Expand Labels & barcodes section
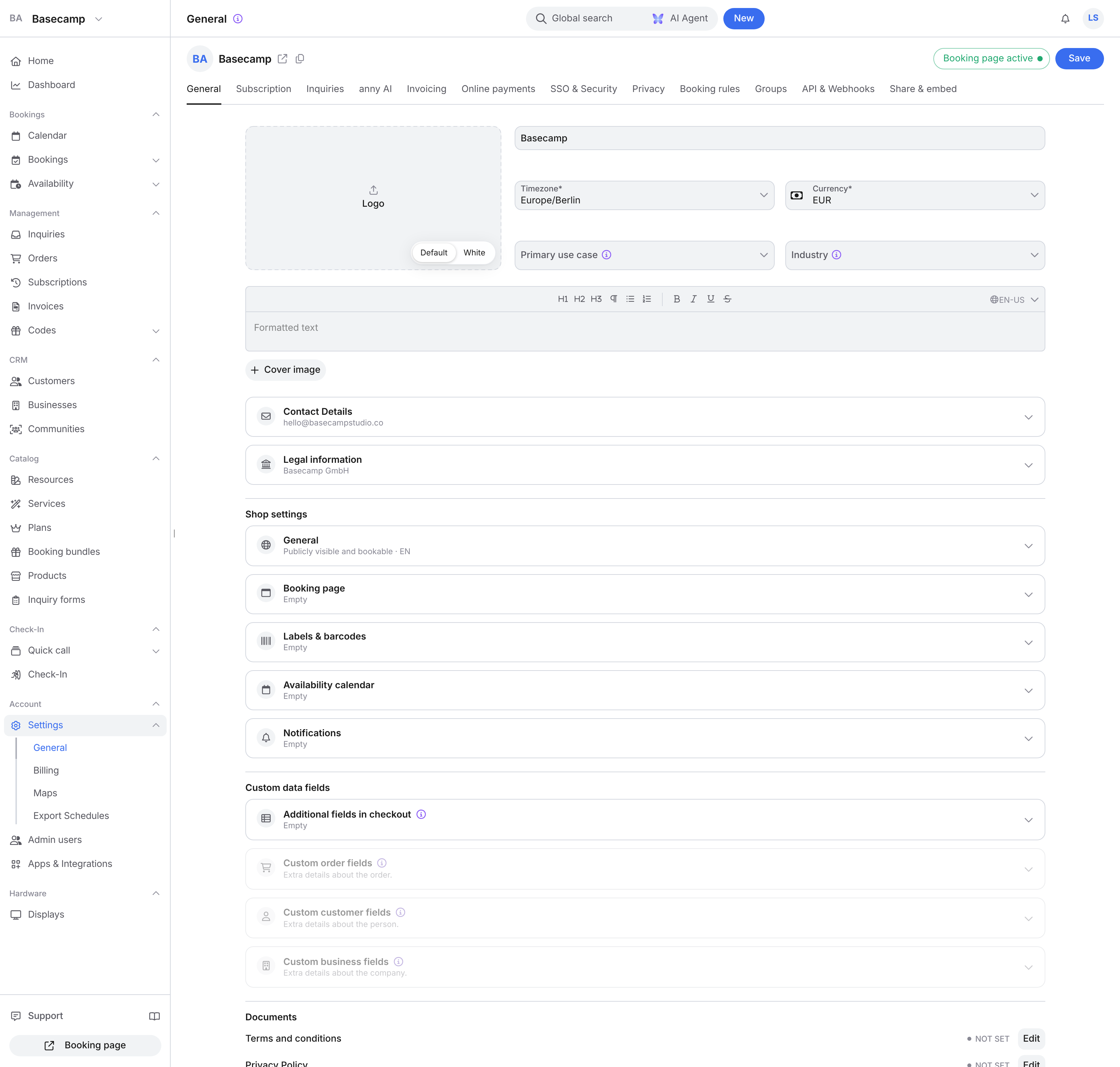Screen dimensions: 1120x1067 [x=645, y=642]
